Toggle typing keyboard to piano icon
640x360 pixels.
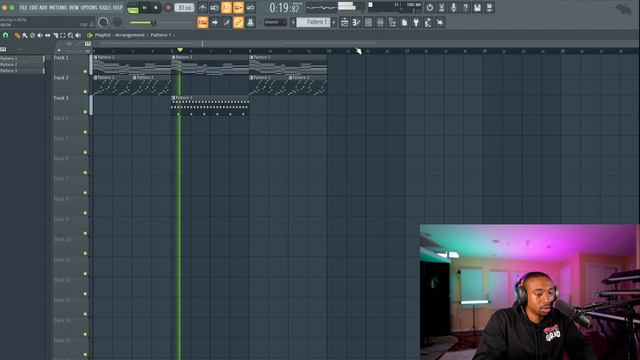click(x=203, y=22)
